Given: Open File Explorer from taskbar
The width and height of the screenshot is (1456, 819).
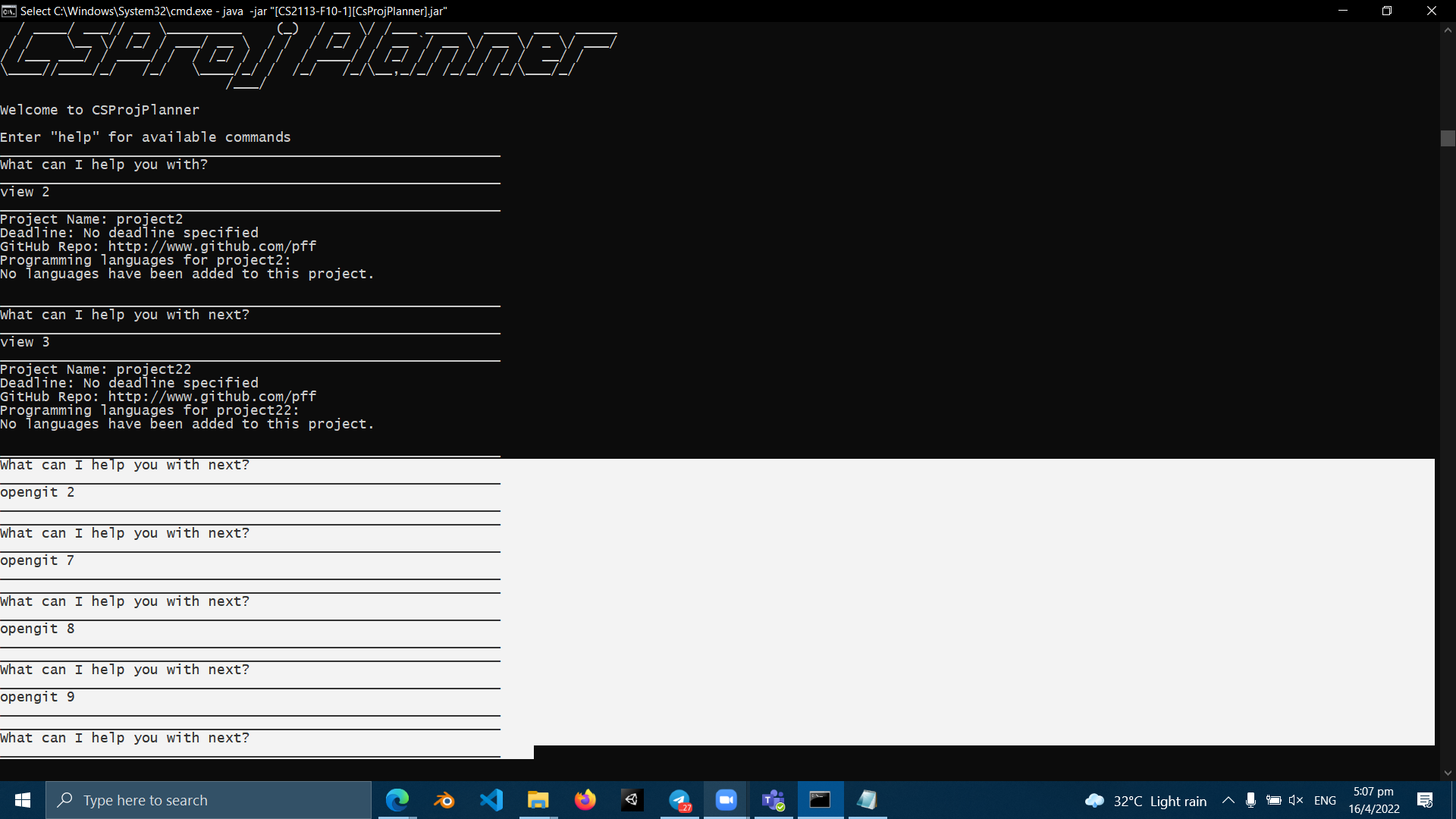Looking at the screenshot, I should [538, 800].
